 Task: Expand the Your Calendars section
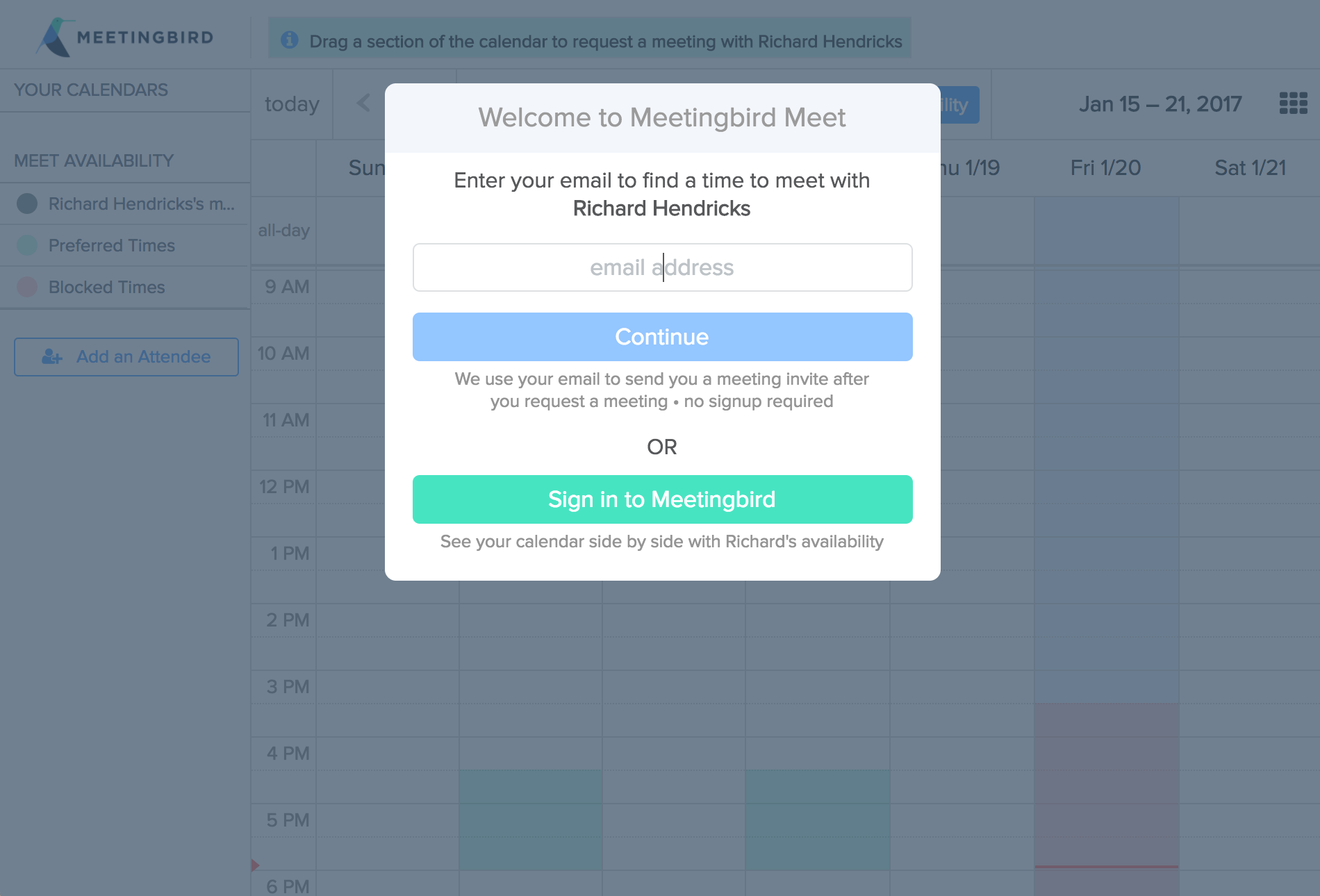coord(91,90)
